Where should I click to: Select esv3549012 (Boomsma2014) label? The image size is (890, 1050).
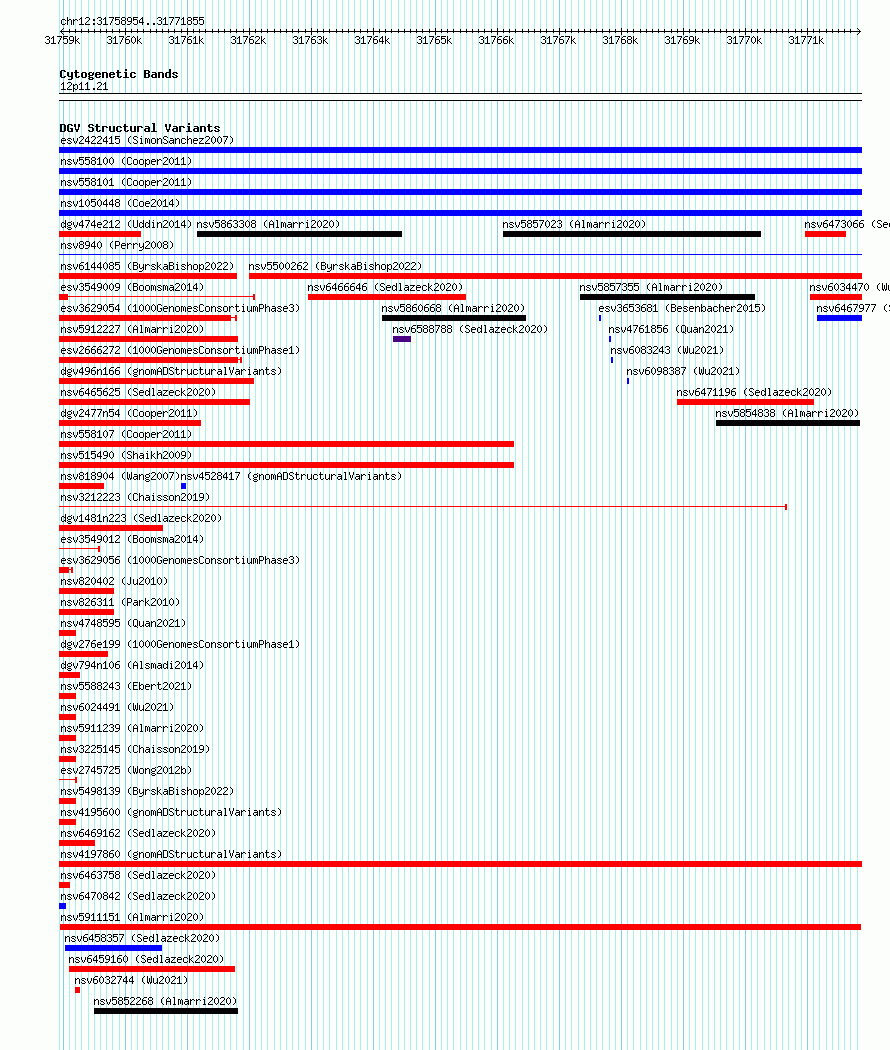(132, 539)
